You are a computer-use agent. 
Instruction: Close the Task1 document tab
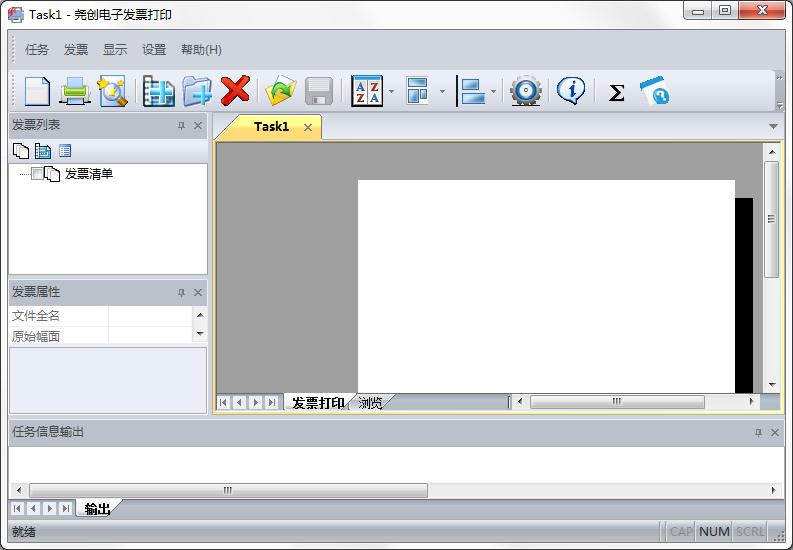click(308, 127)
